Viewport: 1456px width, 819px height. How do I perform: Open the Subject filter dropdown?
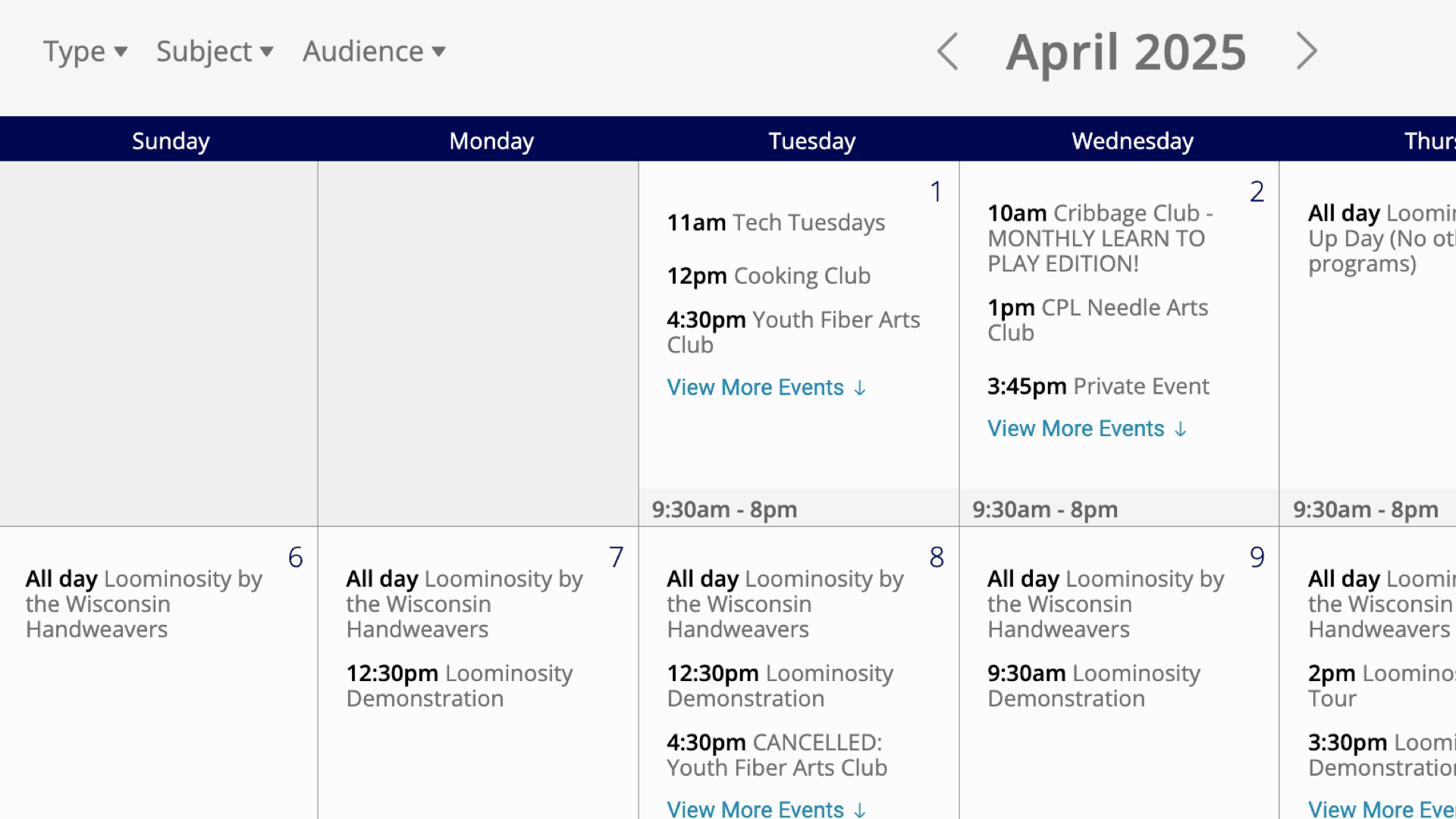(215, 51)
